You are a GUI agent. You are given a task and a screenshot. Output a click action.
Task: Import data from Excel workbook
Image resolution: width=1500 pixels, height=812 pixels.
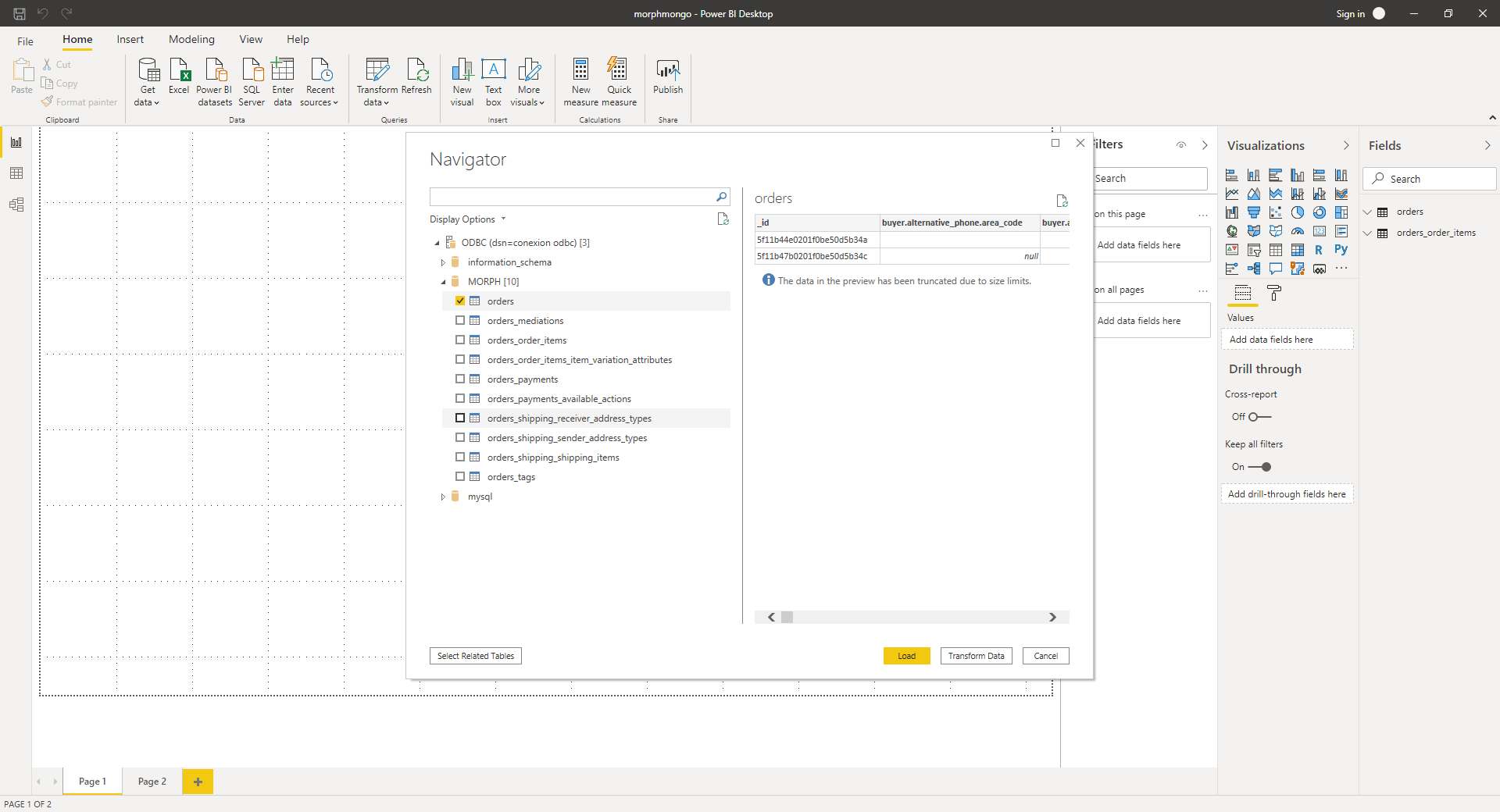179,77
